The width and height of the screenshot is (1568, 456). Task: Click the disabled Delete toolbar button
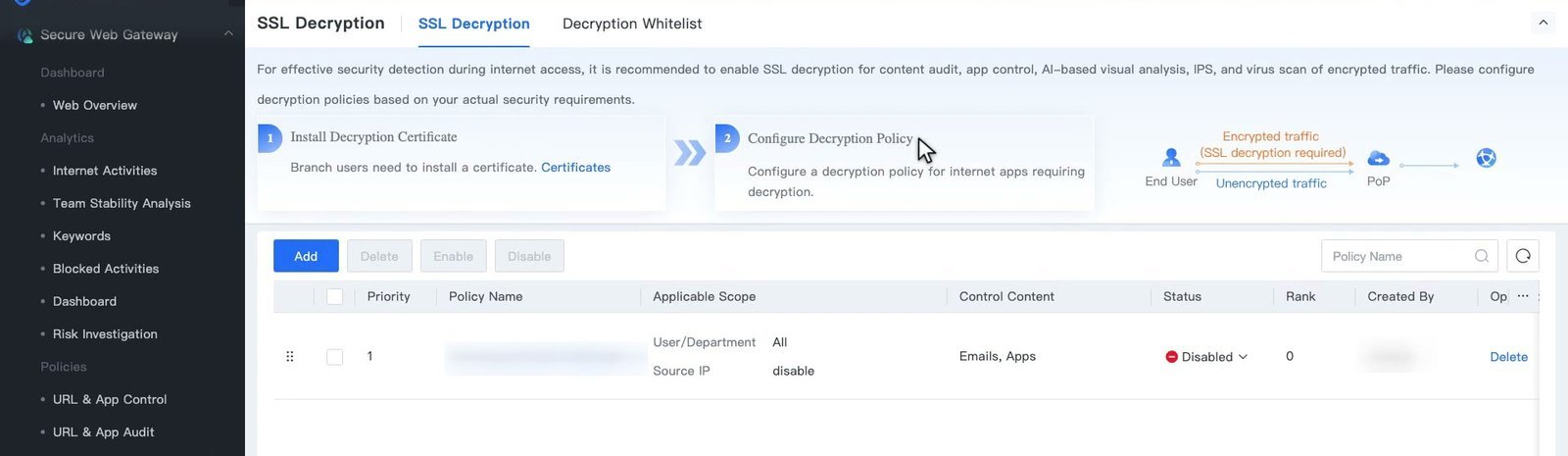coord(379,256)
